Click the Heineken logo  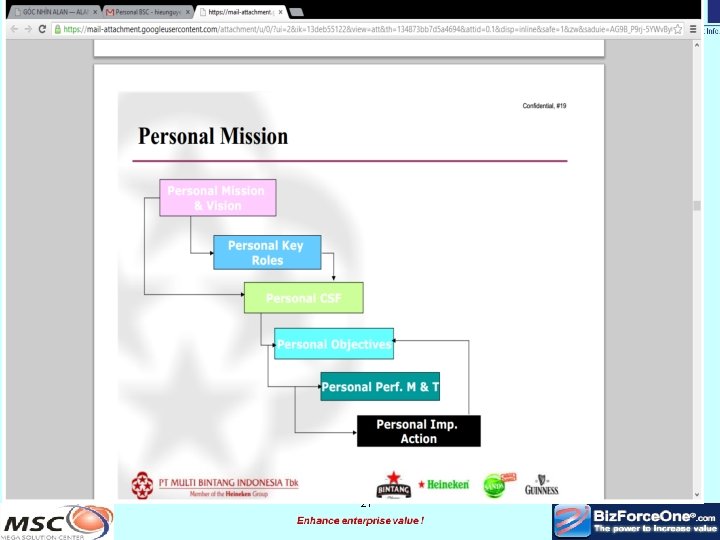[x=444, y=484]
